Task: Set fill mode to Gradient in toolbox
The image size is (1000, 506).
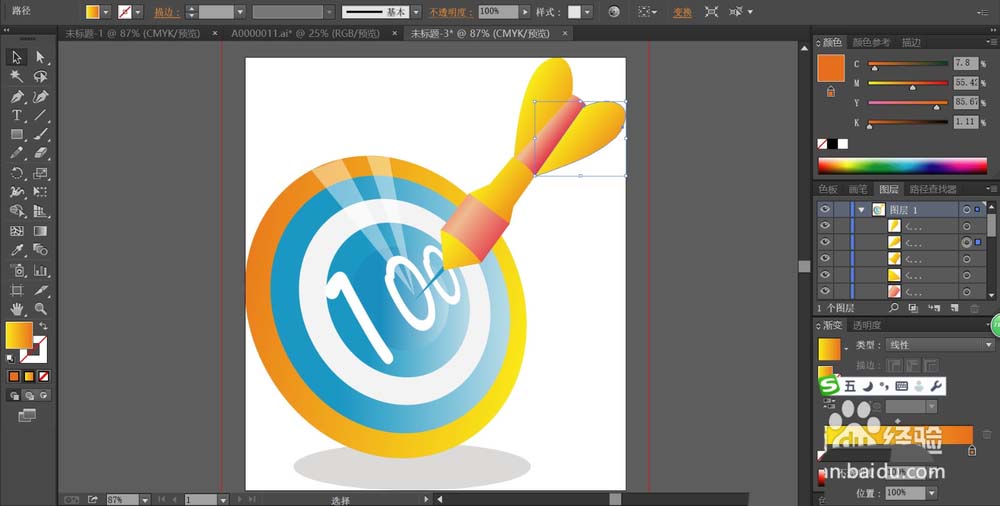Action: point(29,376)
